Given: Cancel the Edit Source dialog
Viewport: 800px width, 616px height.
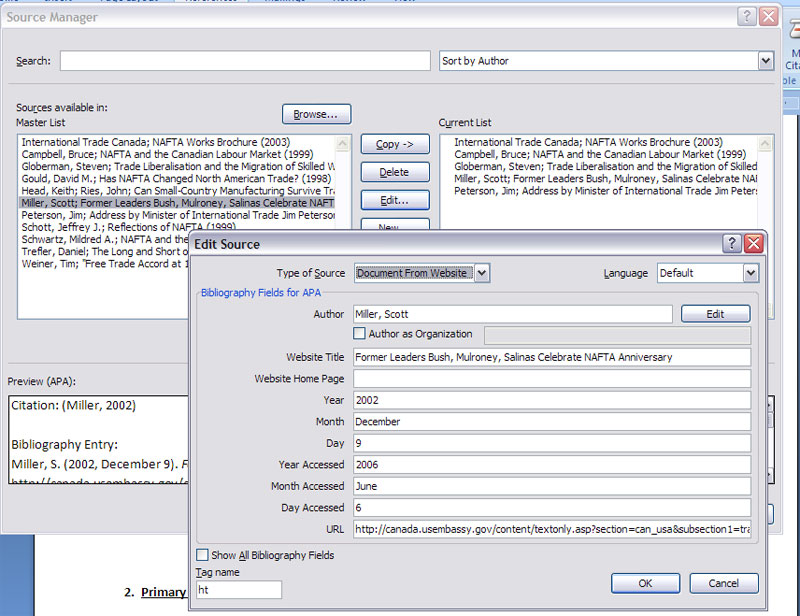Looking at the screenshot, I should pyautogui.click(x=723, y=583).
